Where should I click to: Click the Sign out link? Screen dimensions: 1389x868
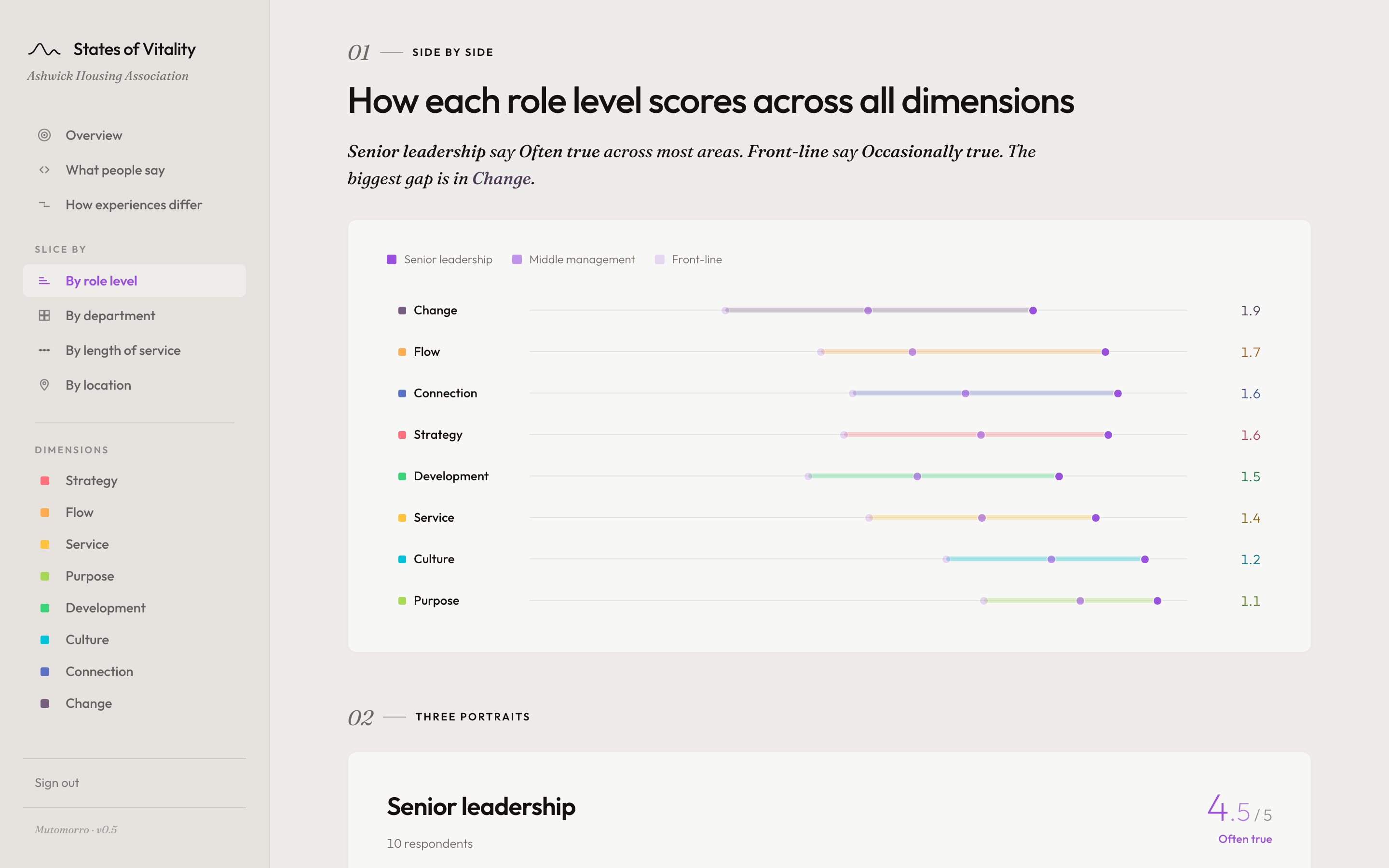pos(57,783)
